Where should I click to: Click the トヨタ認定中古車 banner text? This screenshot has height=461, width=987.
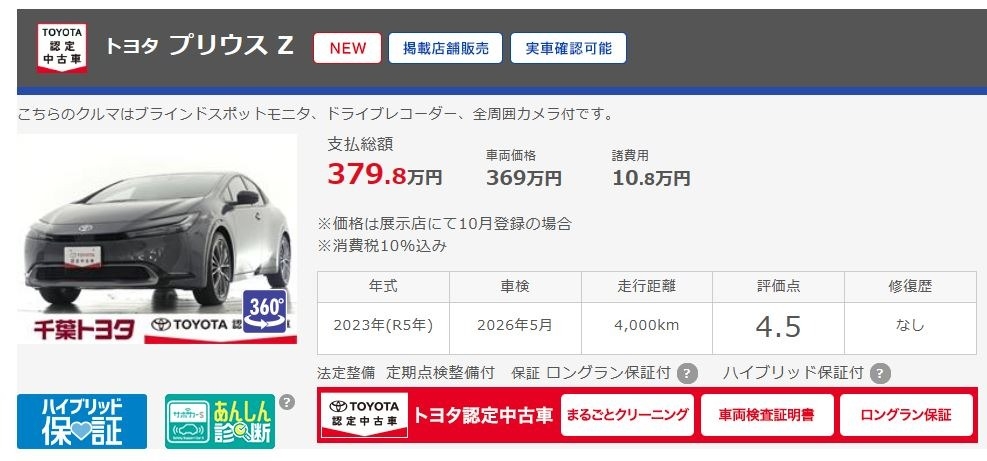pyautogui.click(x=483, y=416)
